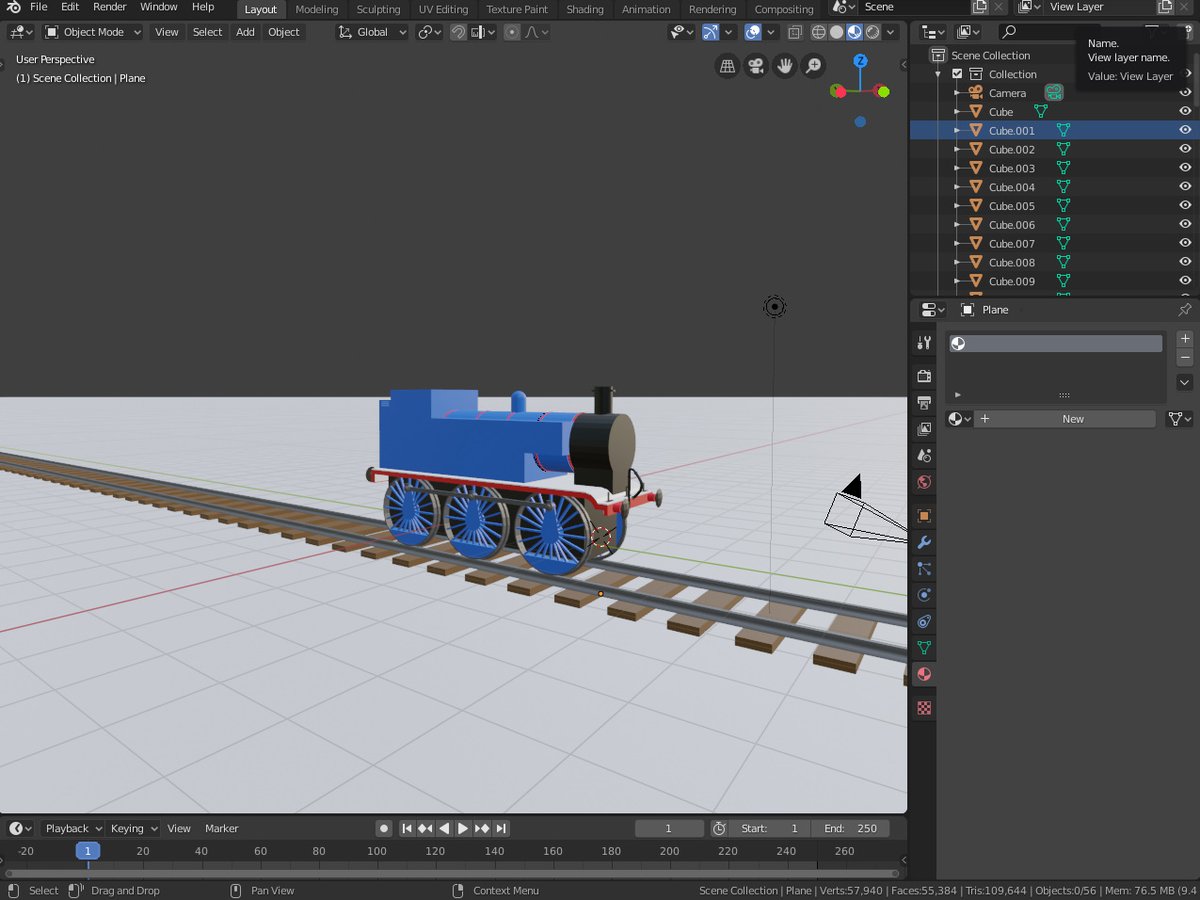Click the Marker menu in timeline
The width and height of the screenshot is (1200, 900).
click(x=222, y=828)
